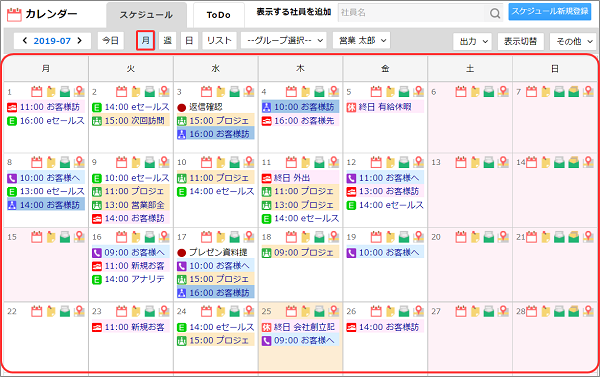Click the calendar add icon on day 26
Screen dimensions: 600x377
point(376,311)
